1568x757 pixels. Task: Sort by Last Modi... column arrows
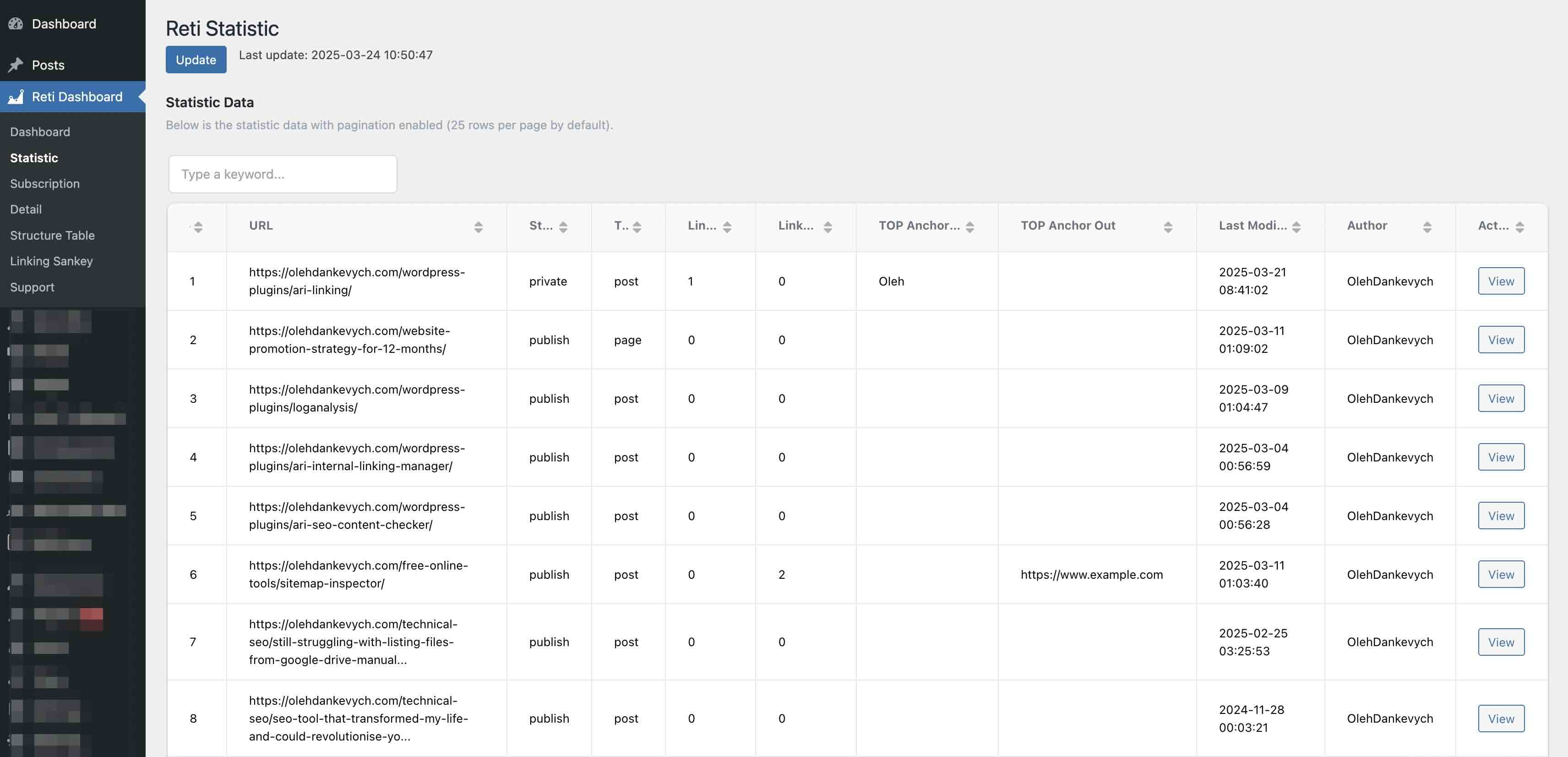click(x=1296, y=226)
